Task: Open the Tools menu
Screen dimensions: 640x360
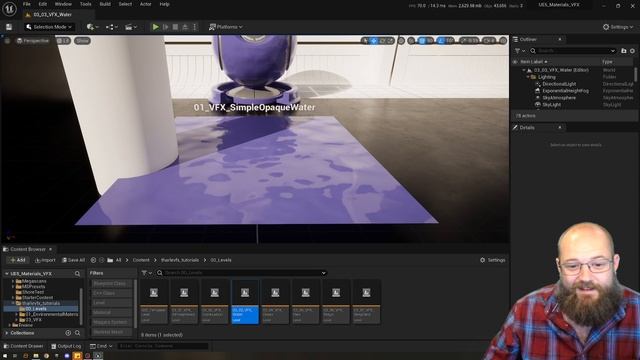Action: click(85, 4)
